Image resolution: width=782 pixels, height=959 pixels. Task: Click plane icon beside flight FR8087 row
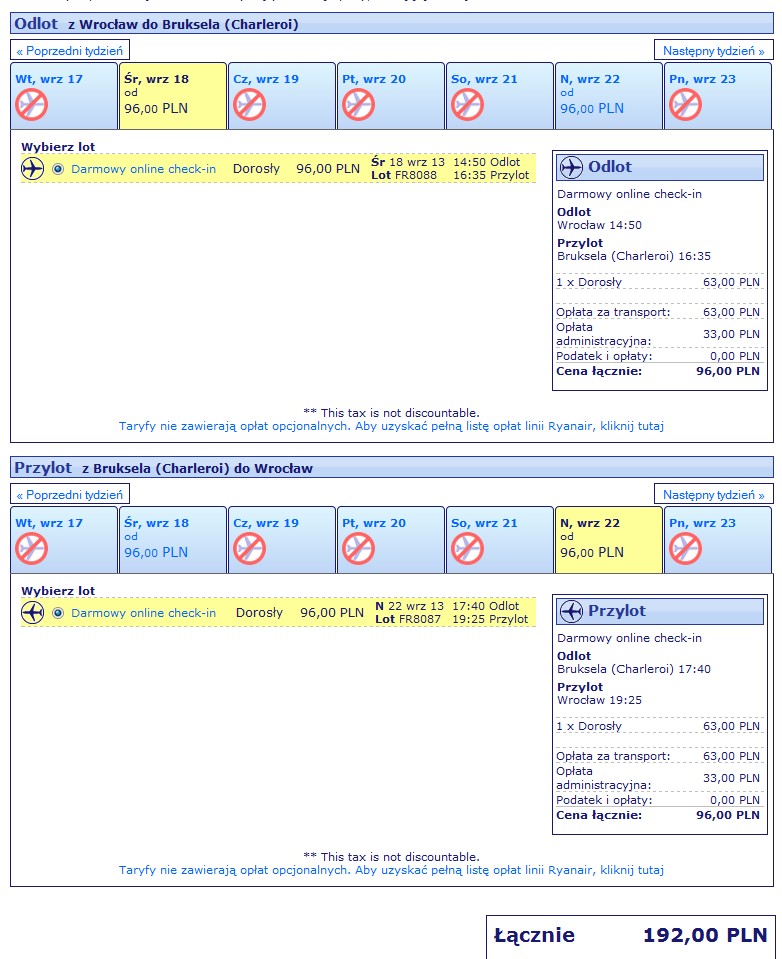pyautogui.click(x=32, y=613)
